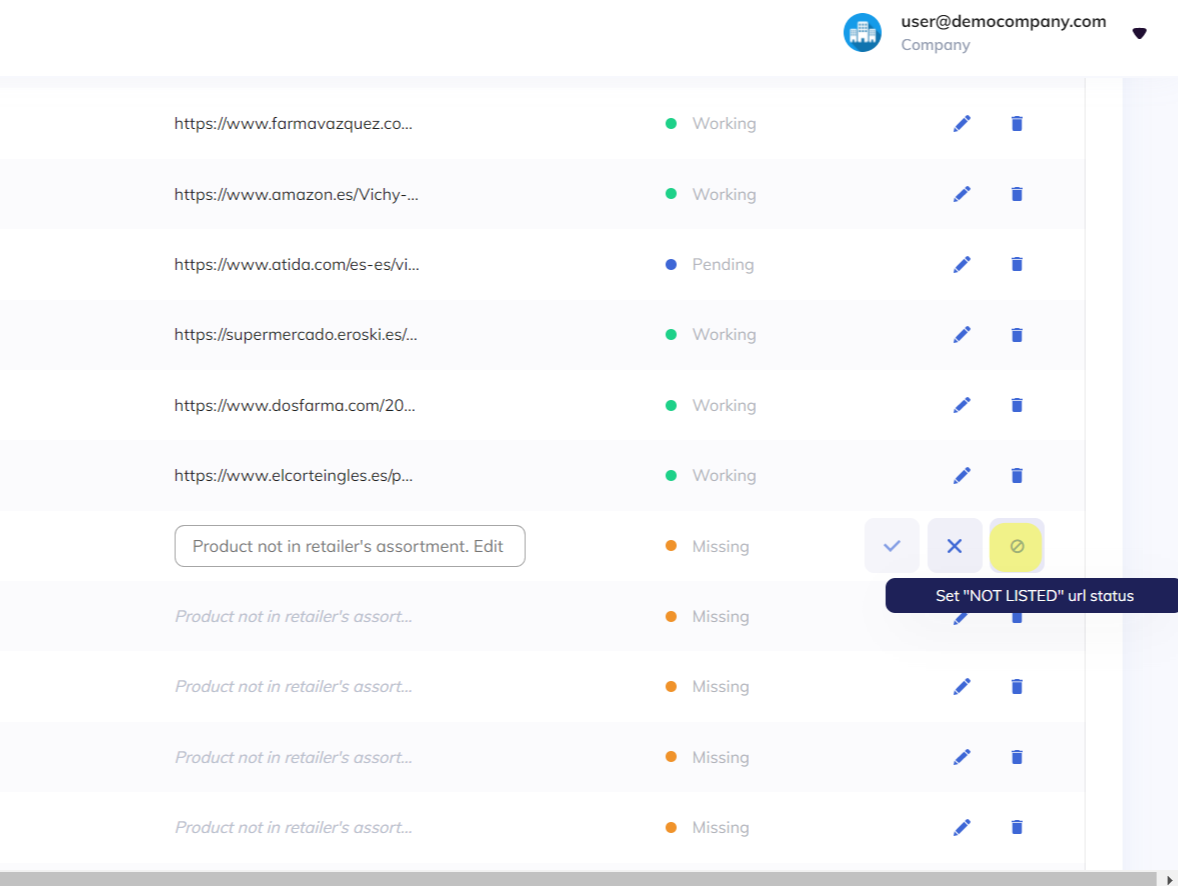Delete the elcorteingles.es URL row
This screenshot has height=886, width=1178.
1017,475
